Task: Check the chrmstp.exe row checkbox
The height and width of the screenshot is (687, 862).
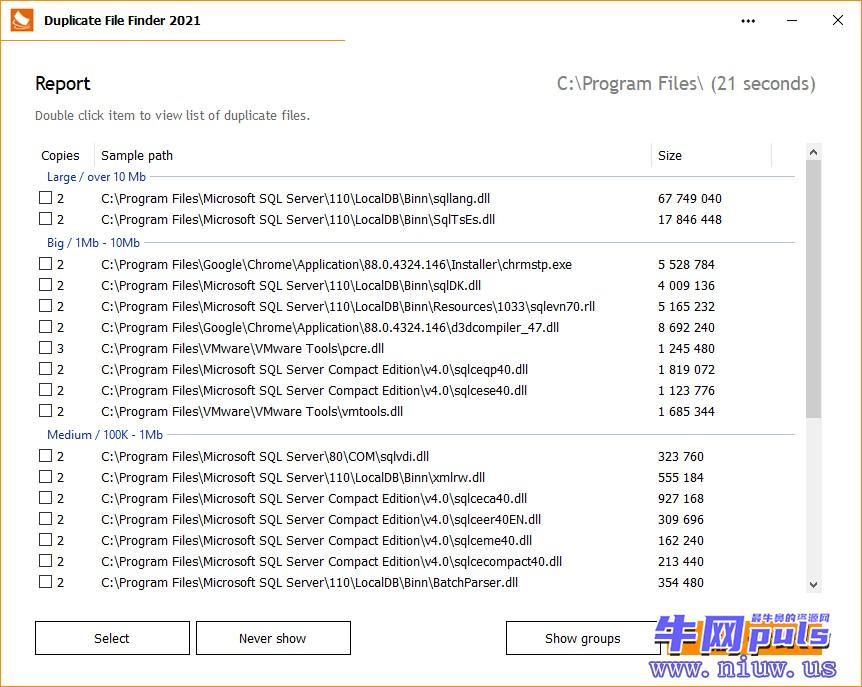Action: tap(46, 263)
